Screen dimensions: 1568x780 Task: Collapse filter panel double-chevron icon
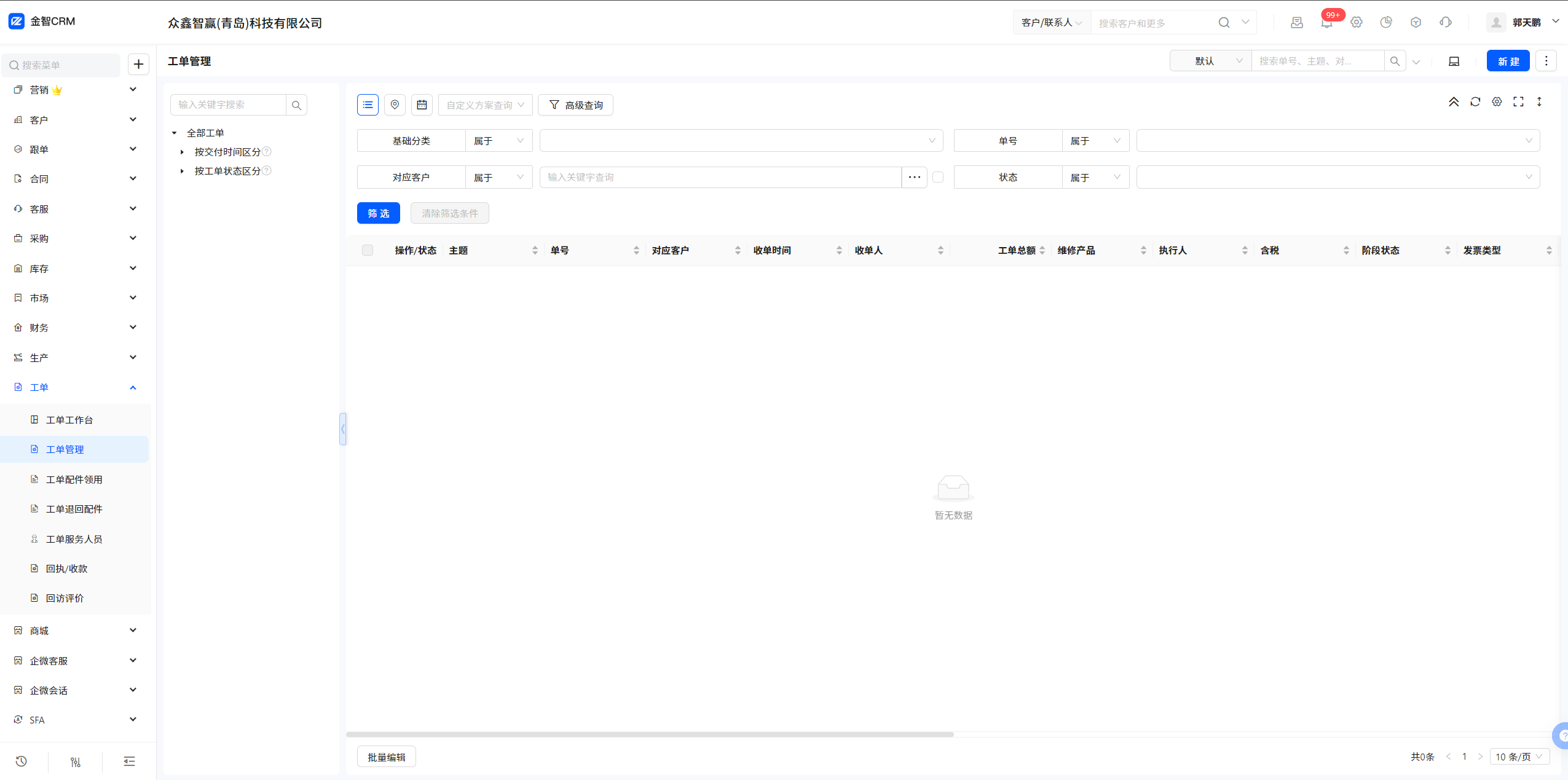(1454, 102)
